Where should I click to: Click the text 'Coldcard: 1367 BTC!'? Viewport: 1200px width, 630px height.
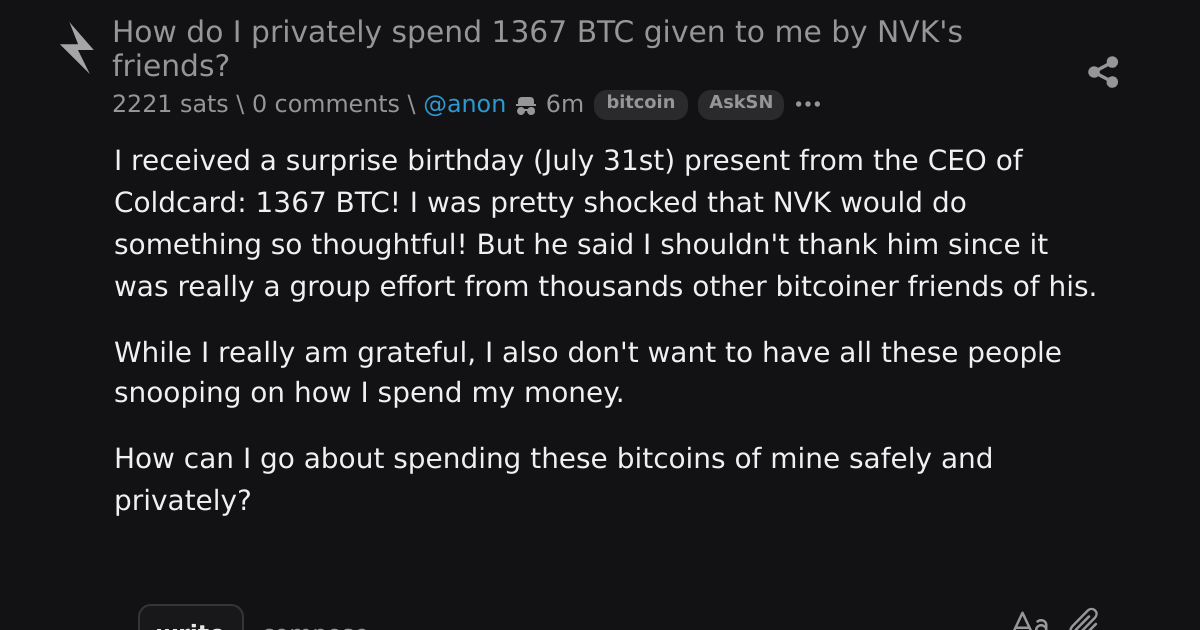click(x=257, y=202)
